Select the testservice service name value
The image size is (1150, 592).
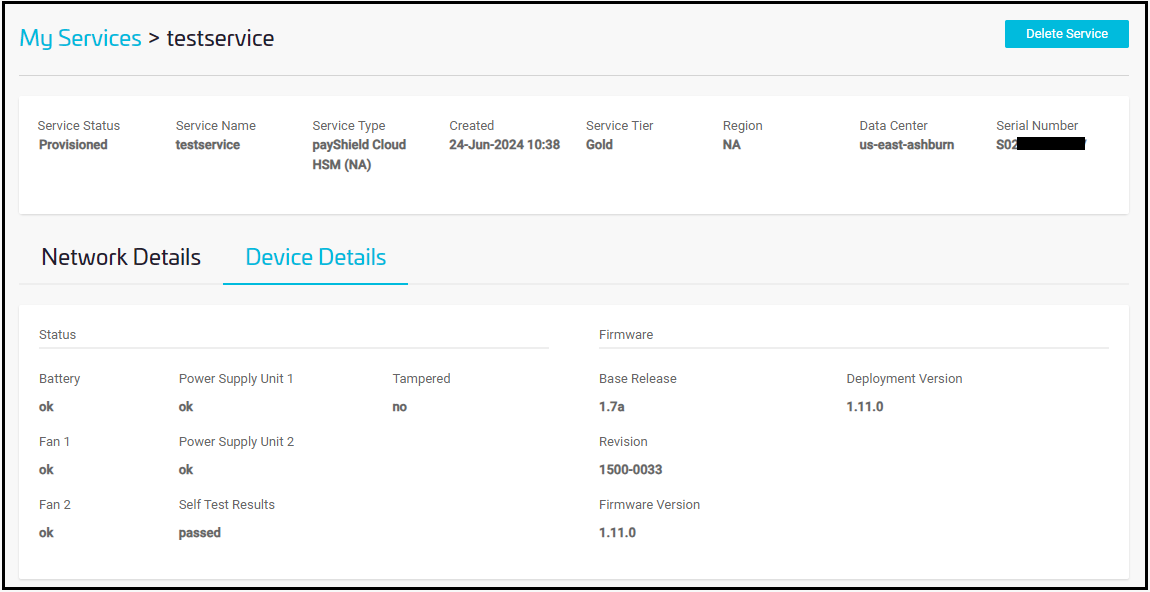[x=208, y=145]
